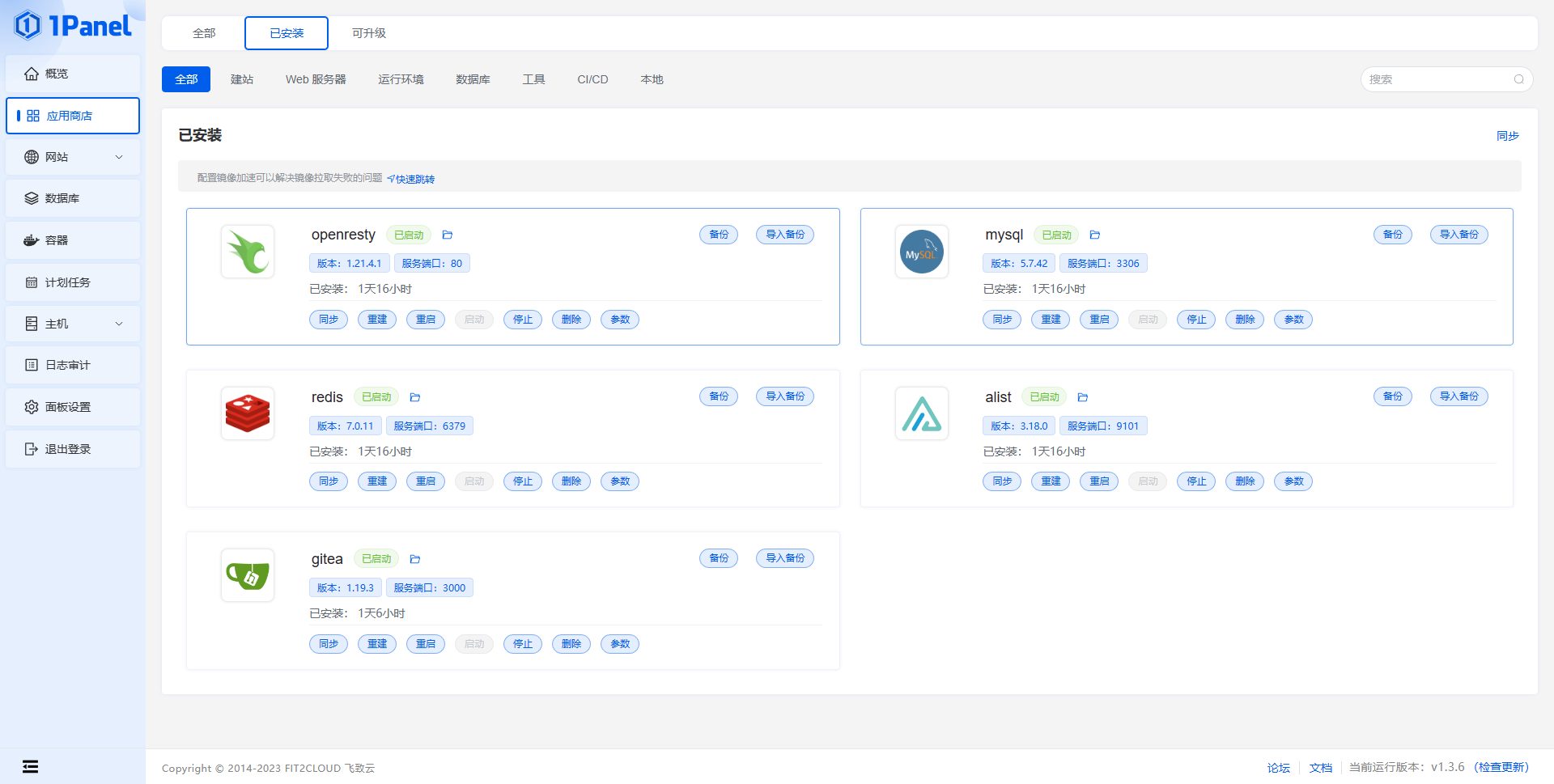Collapse sidebar with the menu fold icon
The width and height of the screenshot is (1554, 784).
30,766
